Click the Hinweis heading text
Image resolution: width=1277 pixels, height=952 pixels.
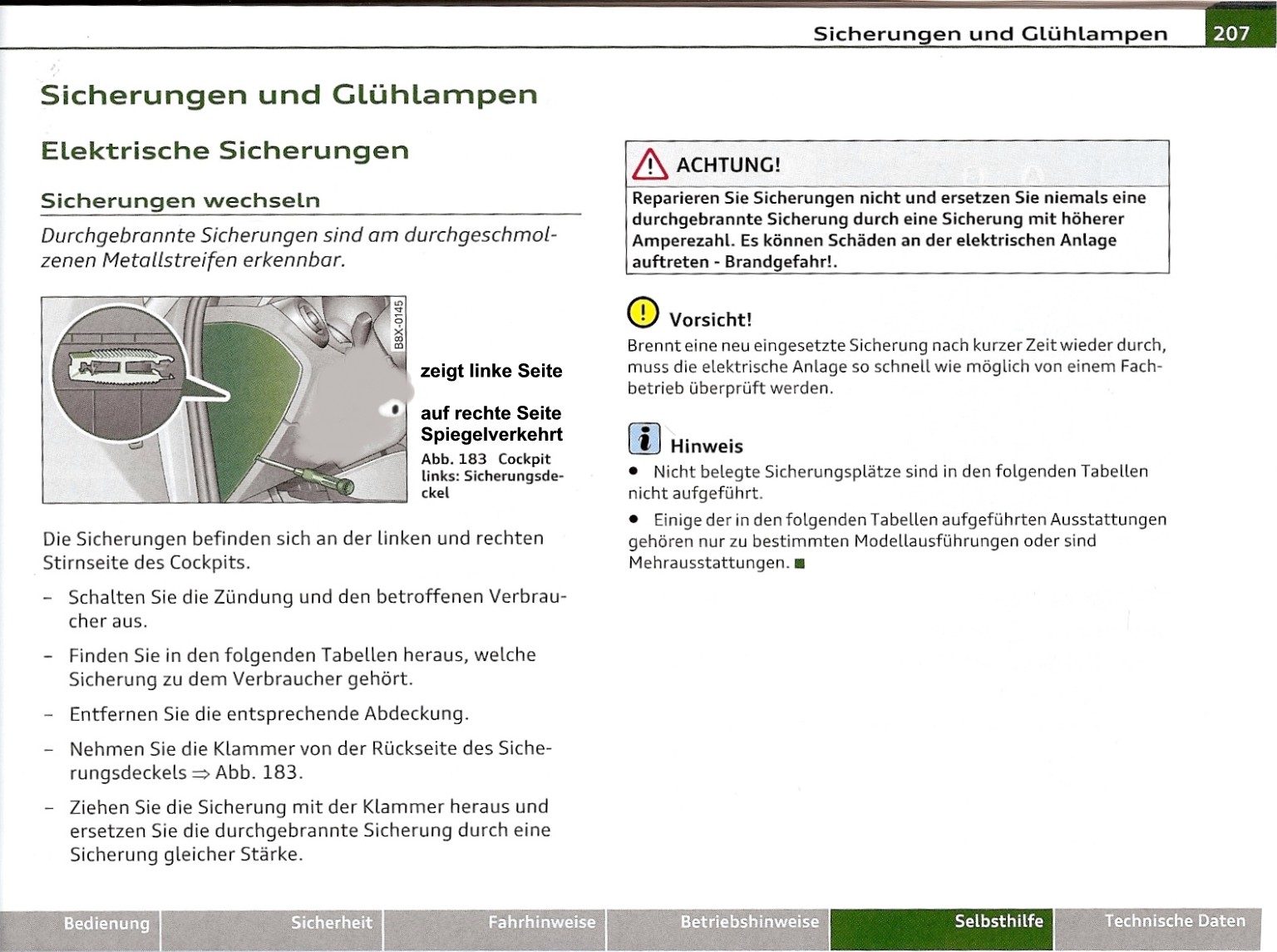tap(707, 446)
